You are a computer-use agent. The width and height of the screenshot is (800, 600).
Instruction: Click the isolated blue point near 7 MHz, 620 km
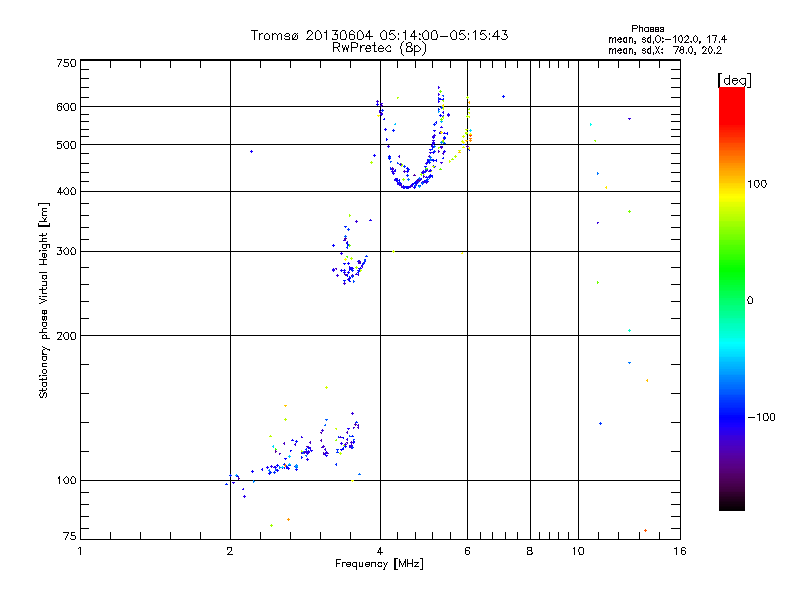coord(504,96)
